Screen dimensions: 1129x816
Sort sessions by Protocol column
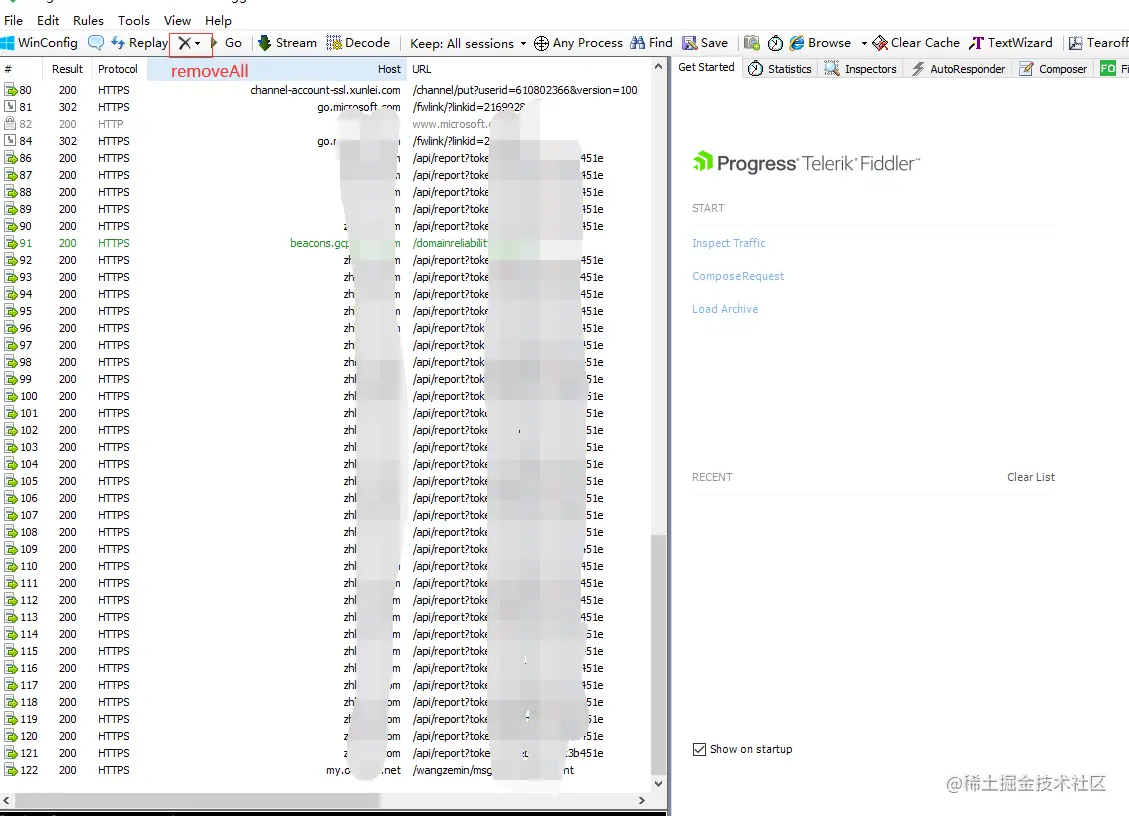pos(117,69)
